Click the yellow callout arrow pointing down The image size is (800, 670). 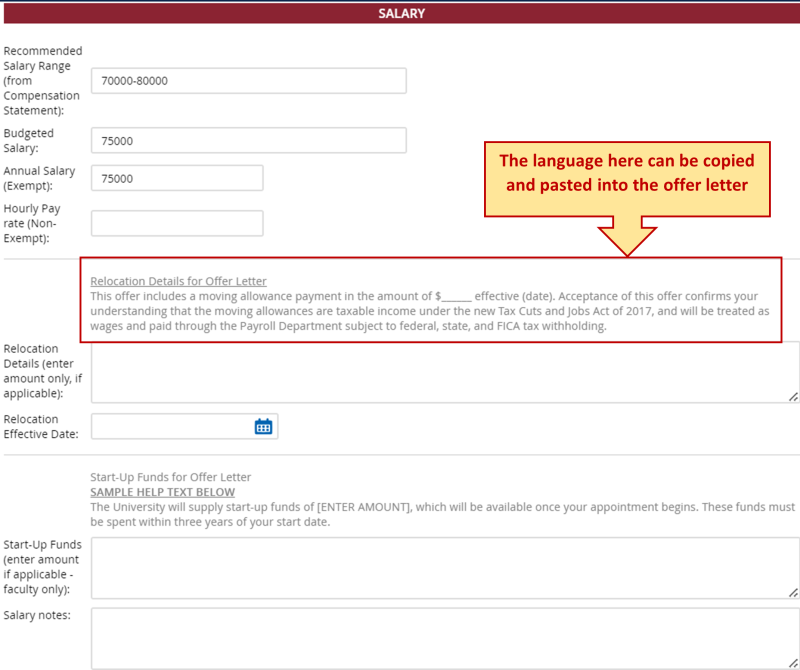point(627,236)
